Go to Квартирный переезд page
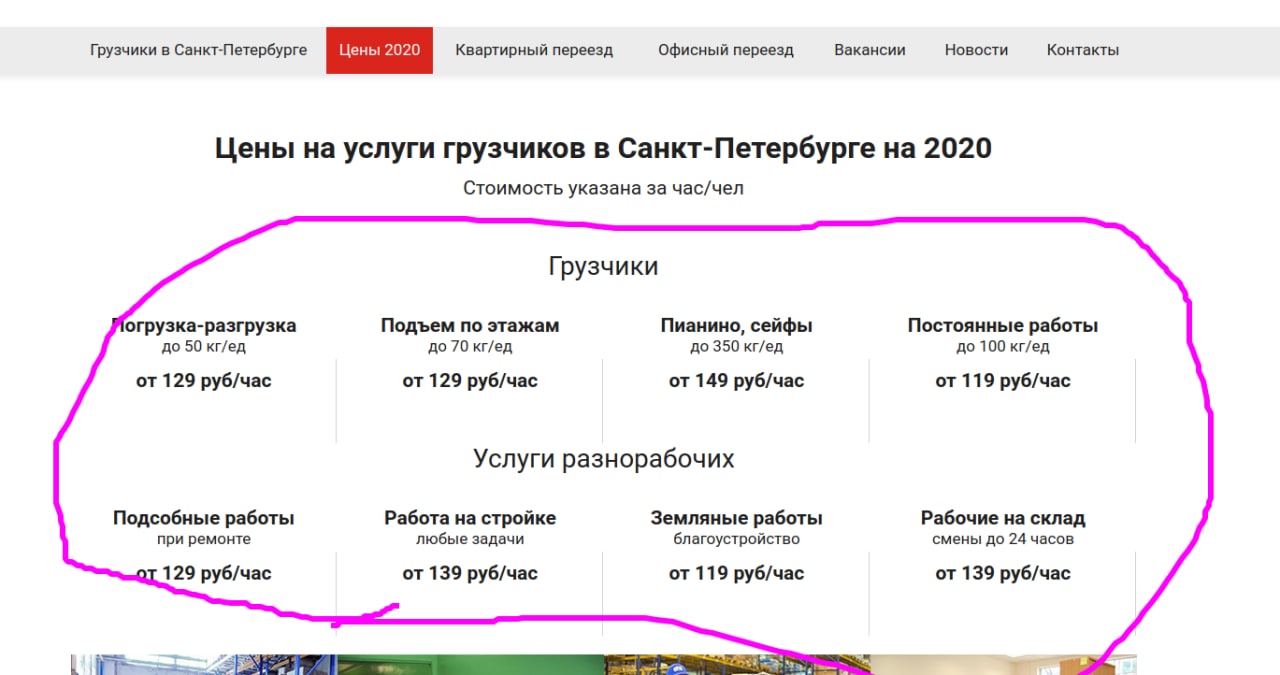The height and width of the screenshot is (675, 1280). (534, 50)
